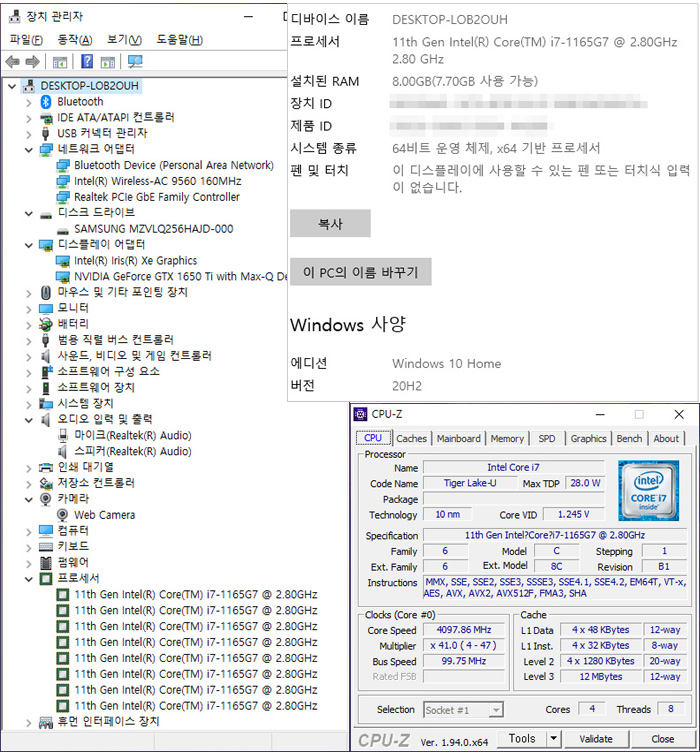Click the Close button in CPU-Z

click(x=662, y=738)
